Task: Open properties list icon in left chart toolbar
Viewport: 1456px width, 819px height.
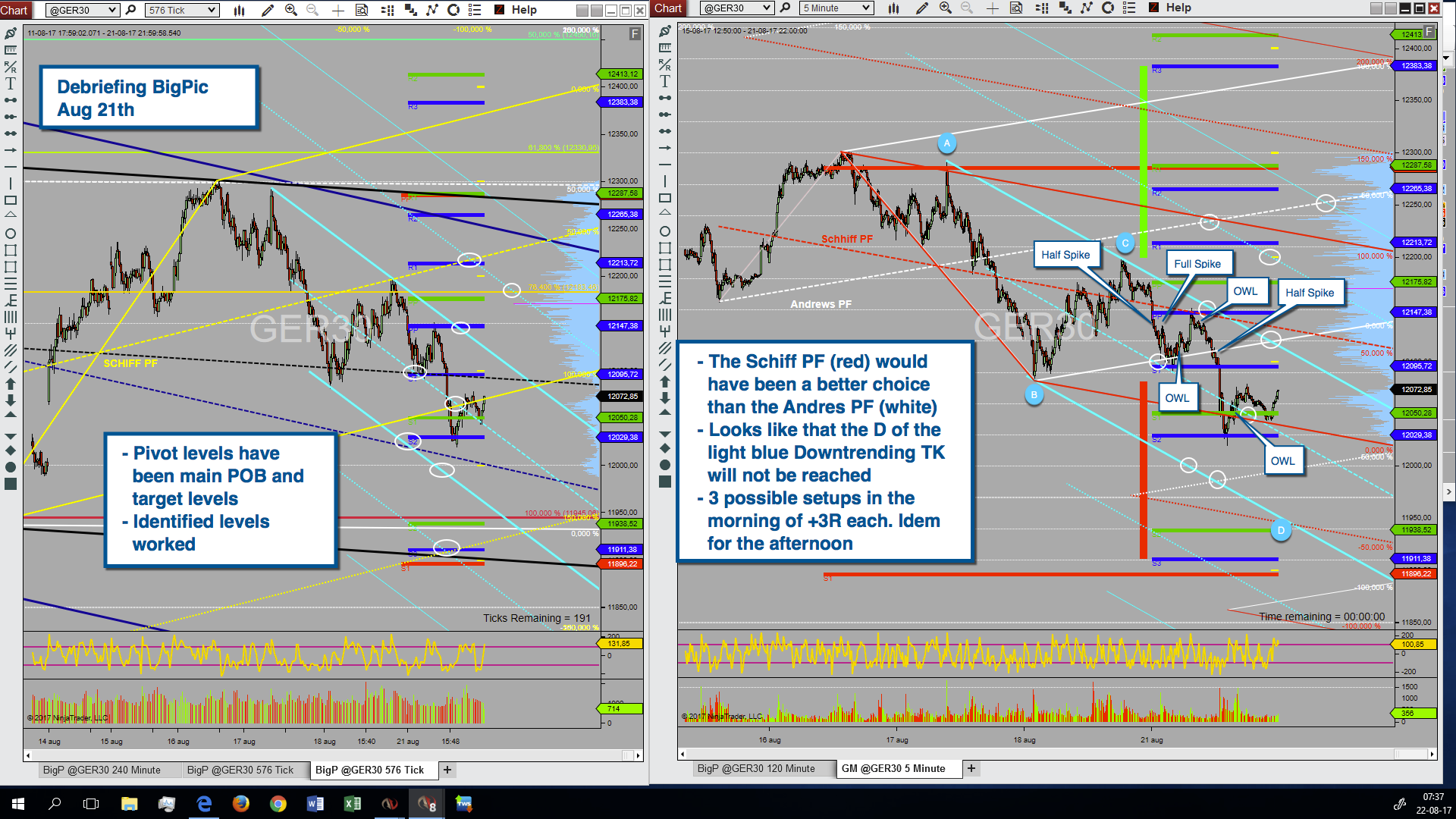Action: pyautogui.click(x=475, y=10)
